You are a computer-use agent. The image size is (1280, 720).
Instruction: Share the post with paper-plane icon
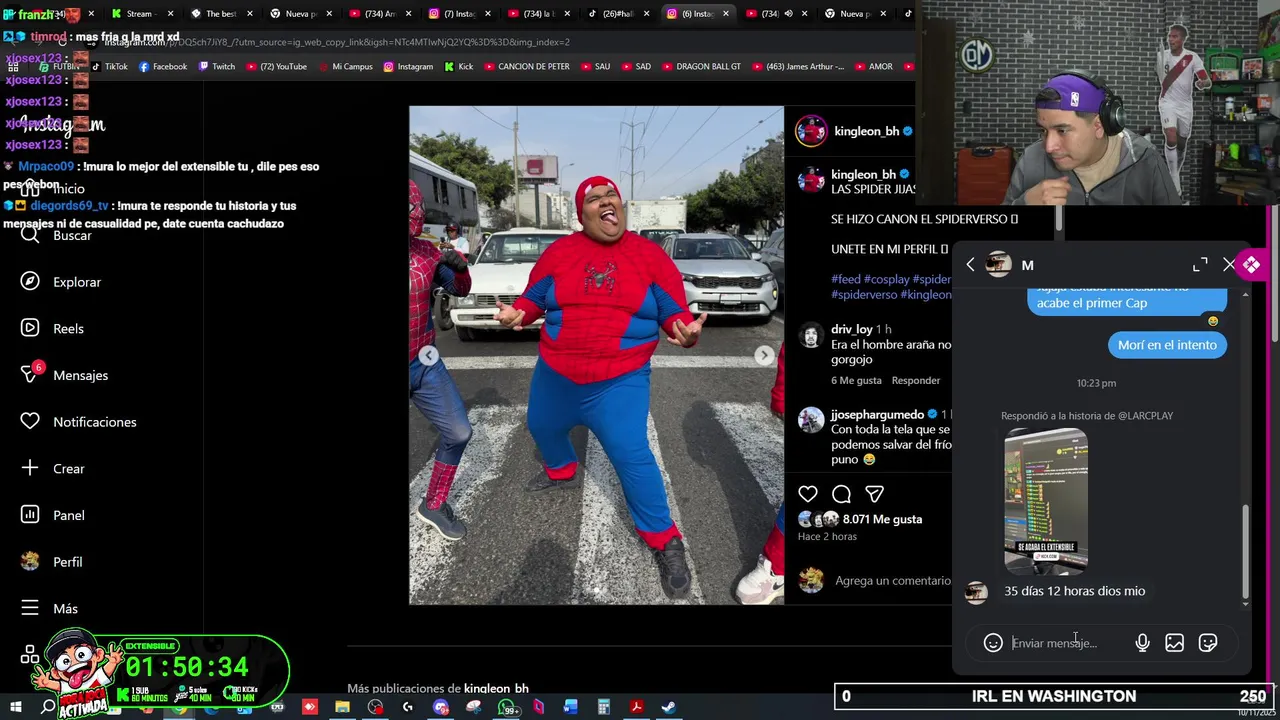pos(874,494)
